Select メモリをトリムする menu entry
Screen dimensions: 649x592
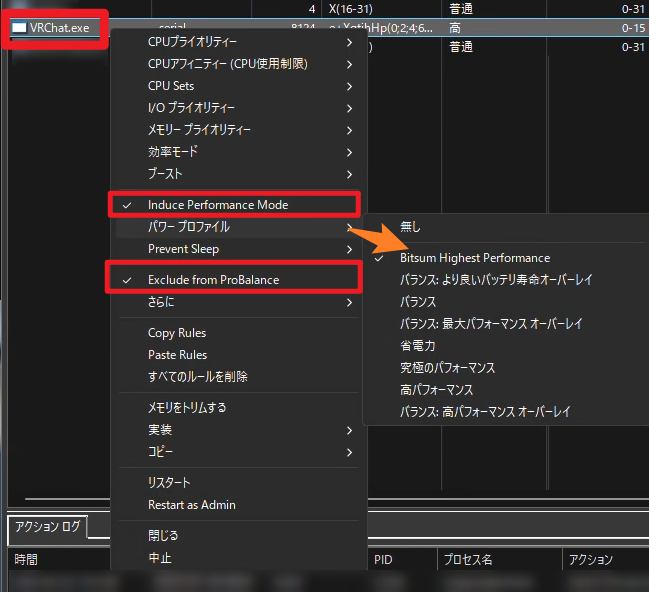239,408
